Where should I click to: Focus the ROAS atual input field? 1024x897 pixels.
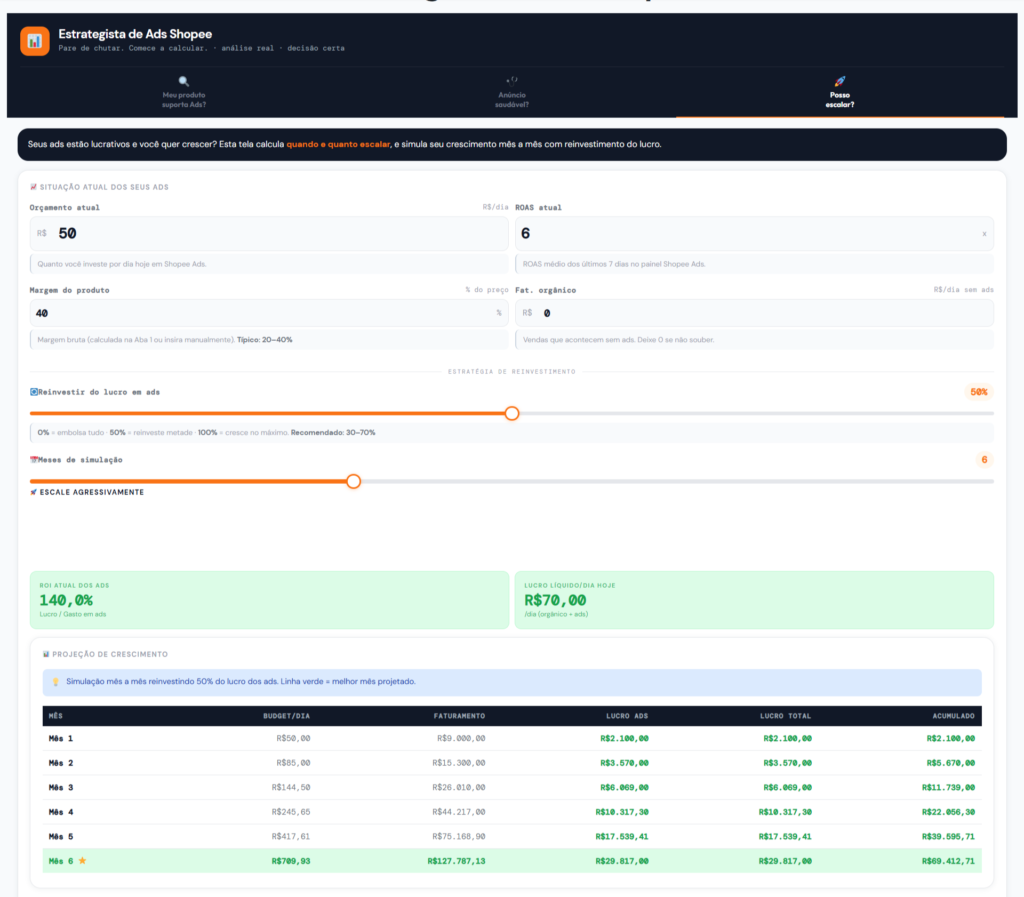(754, 234)
